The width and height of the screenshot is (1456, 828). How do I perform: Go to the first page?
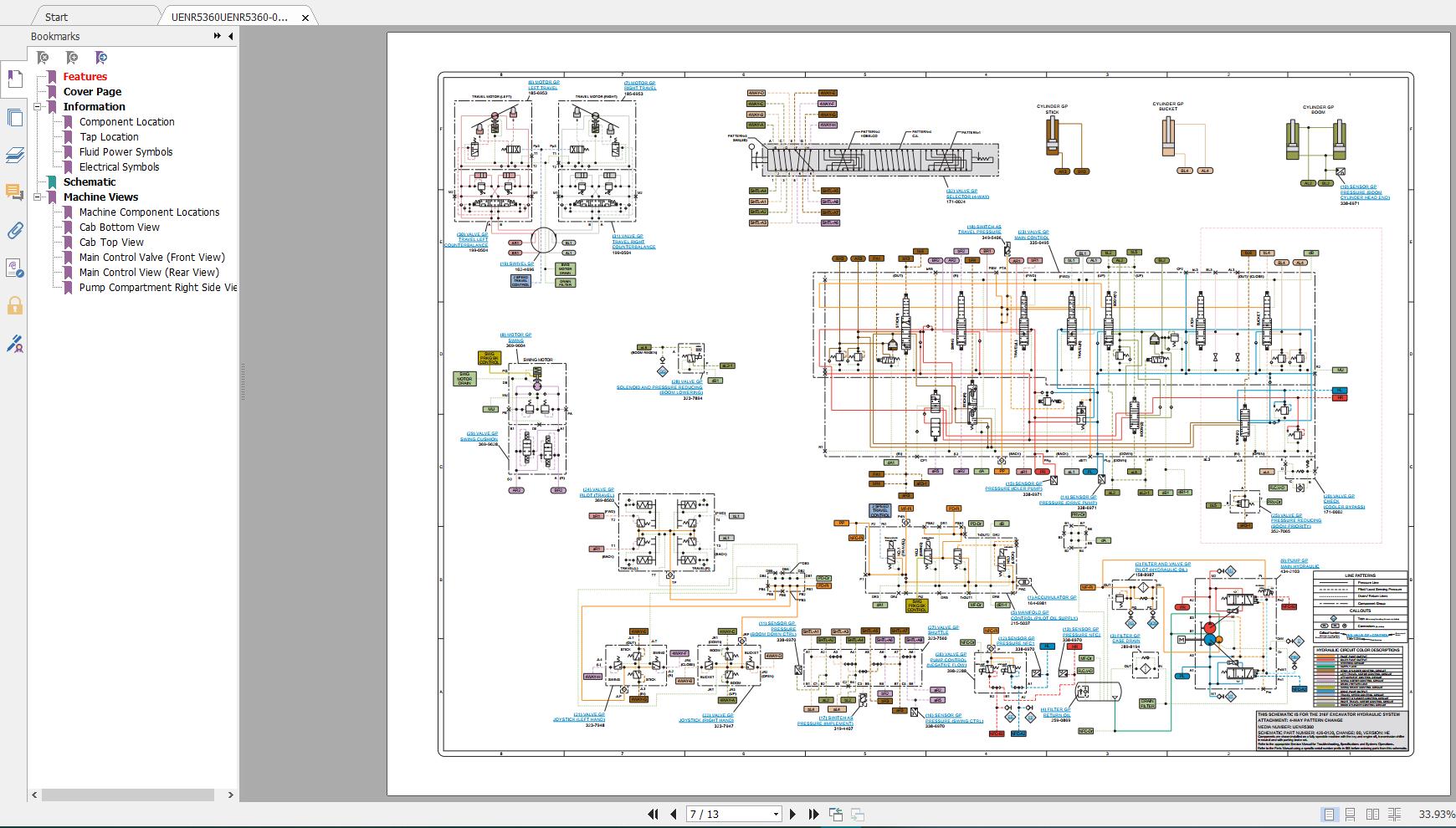[x=653, y=814]
